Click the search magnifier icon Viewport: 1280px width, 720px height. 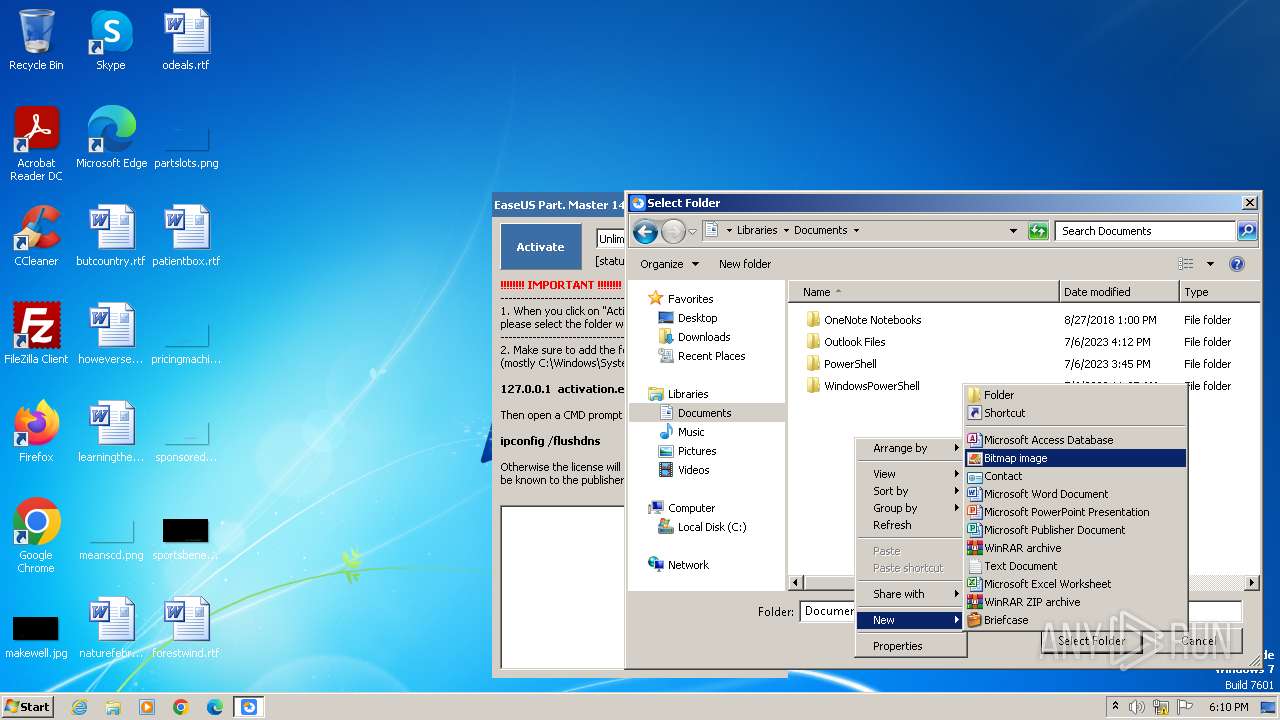(1246, 231)
